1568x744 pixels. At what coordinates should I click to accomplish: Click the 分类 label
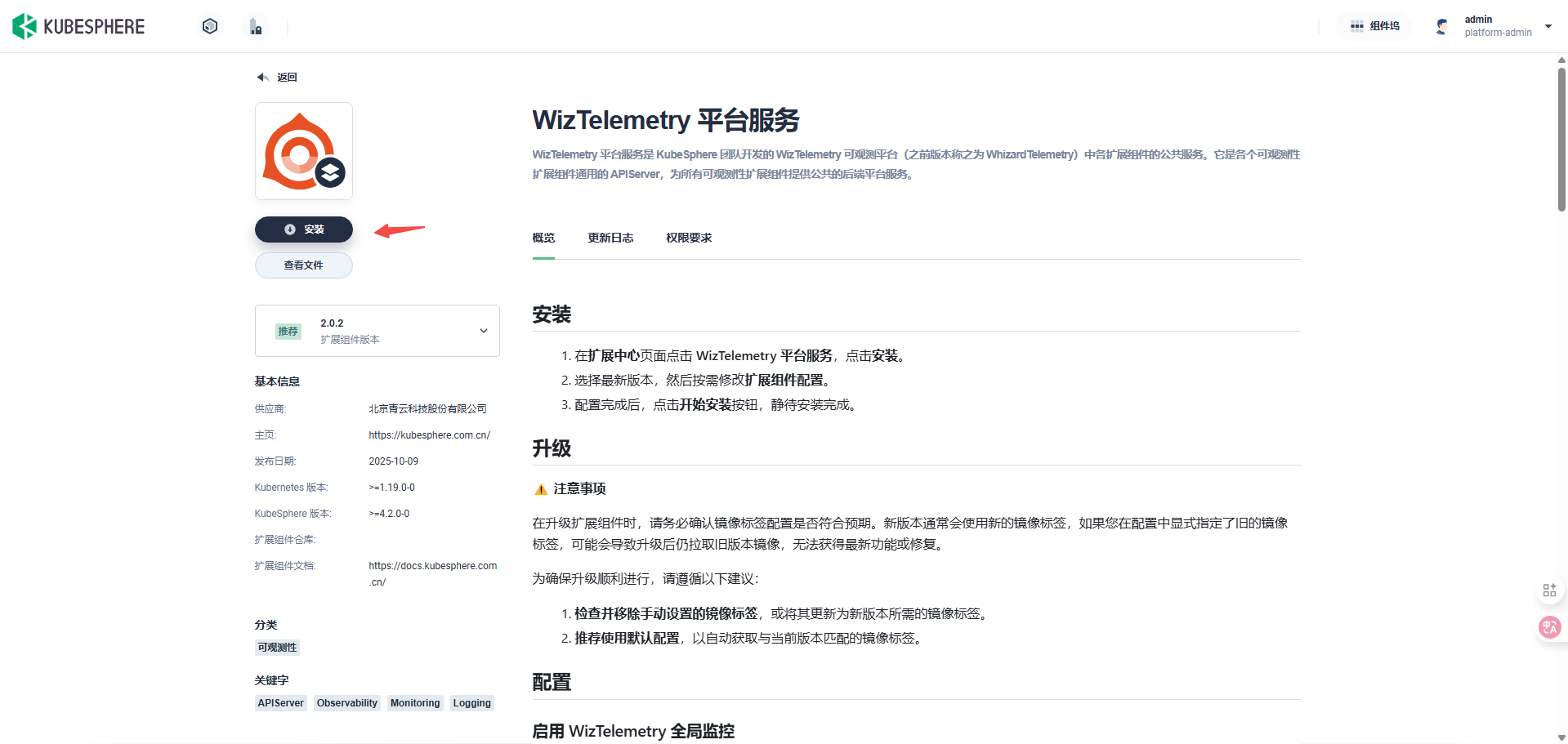click(266, 625)
